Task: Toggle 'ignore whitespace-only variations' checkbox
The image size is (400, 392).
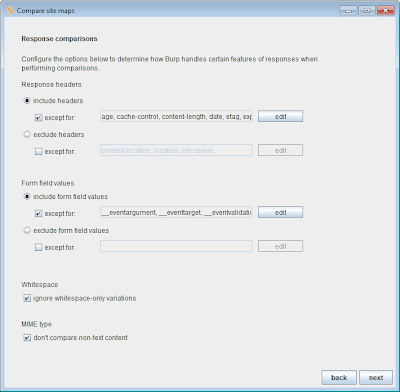Action: (x=27, y=298)
